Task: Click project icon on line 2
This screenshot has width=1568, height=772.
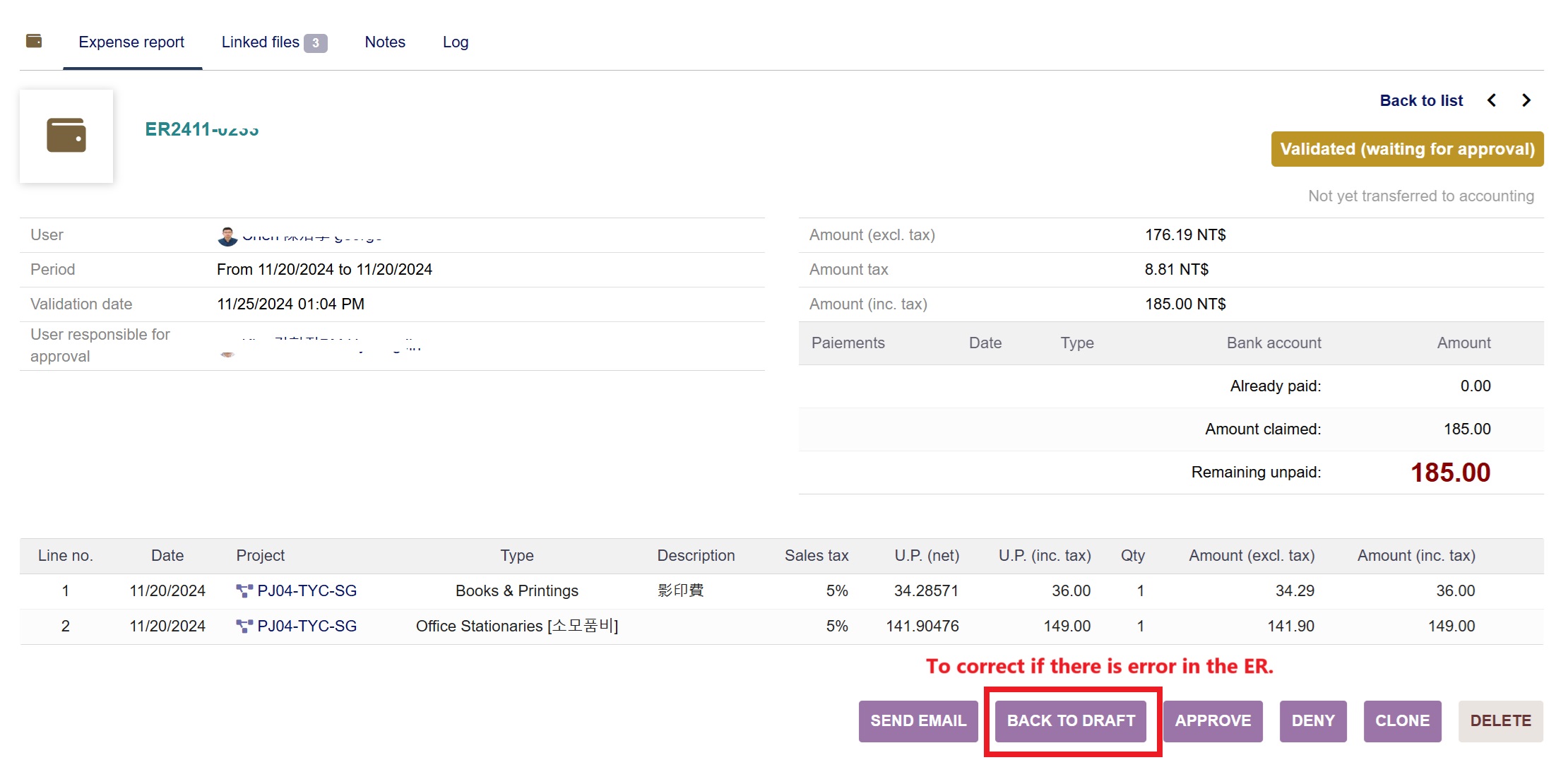Action: click(x=244, y=626)
